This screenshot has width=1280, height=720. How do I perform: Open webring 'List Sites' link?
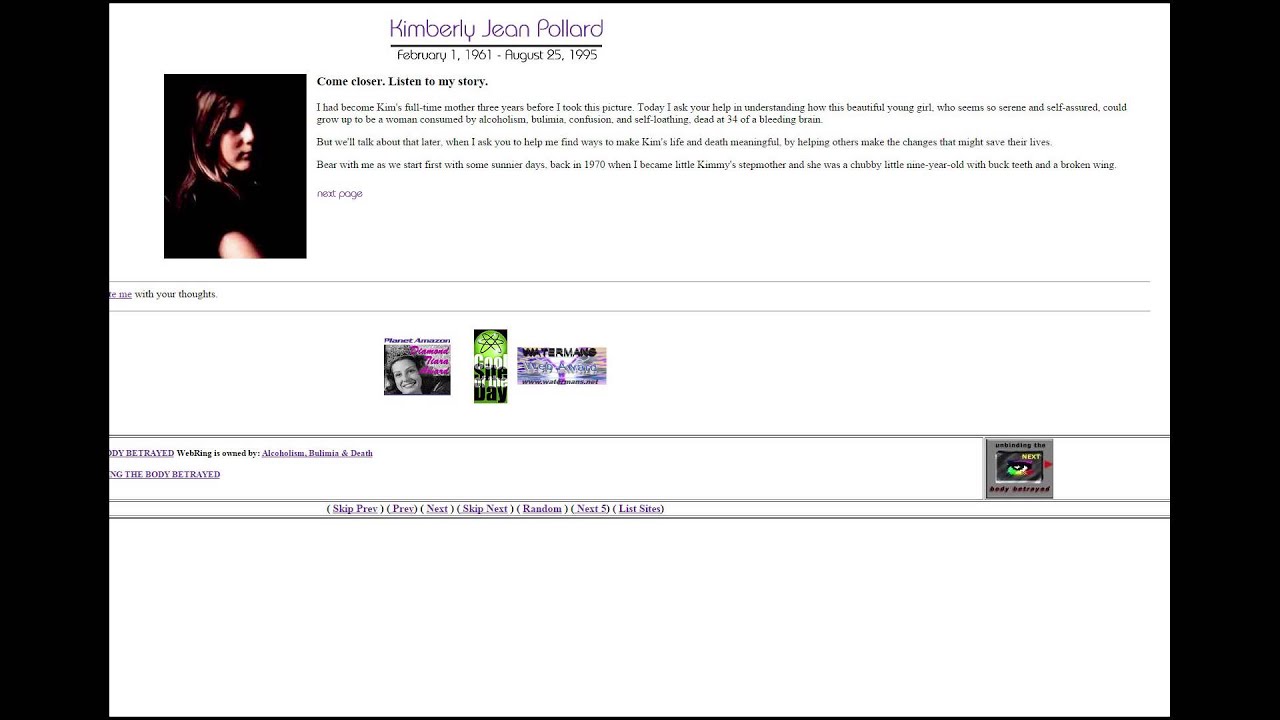pyautogui.click(x=639, y=509)
